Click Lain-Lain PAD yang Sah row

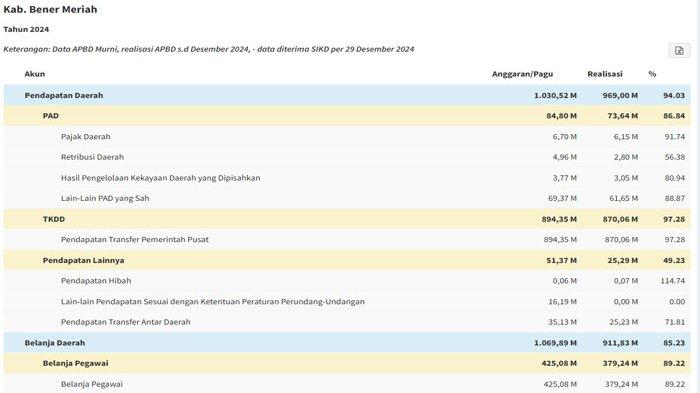(347, 198)
